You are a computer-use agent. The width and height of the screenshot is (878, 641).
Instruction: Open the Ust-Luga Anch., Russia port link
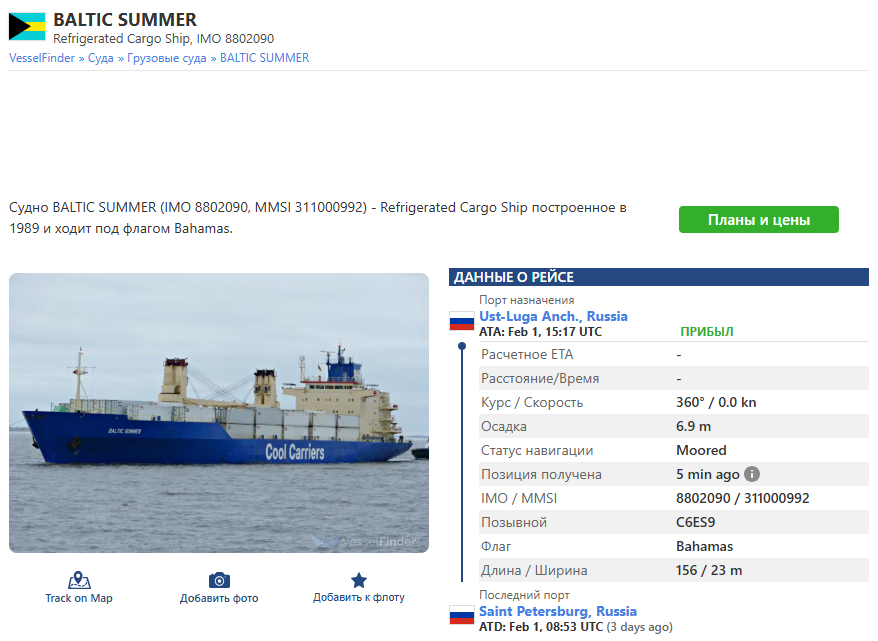tap(553, 316)
